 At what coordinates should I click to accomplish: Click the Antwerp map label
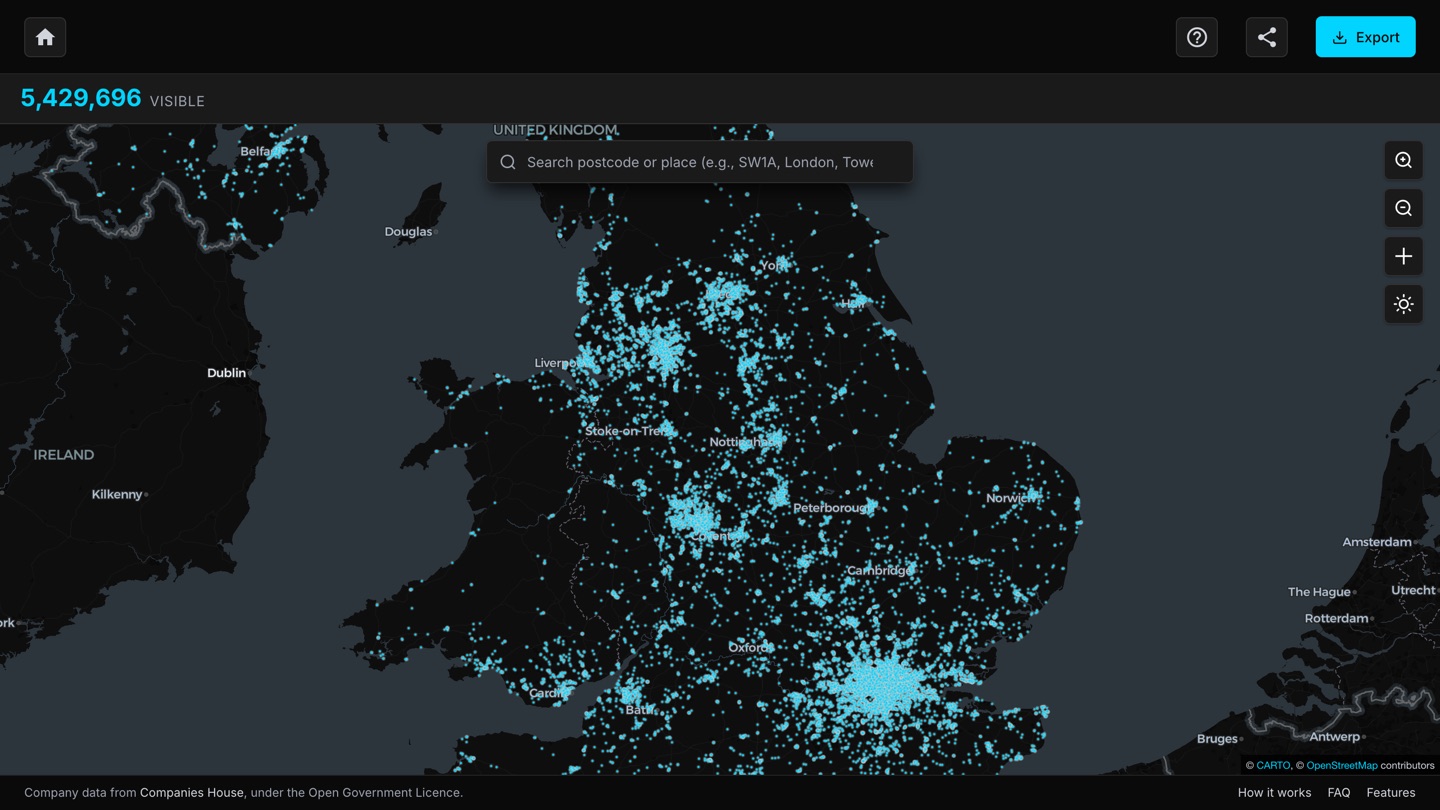(x=1335, y=737)
